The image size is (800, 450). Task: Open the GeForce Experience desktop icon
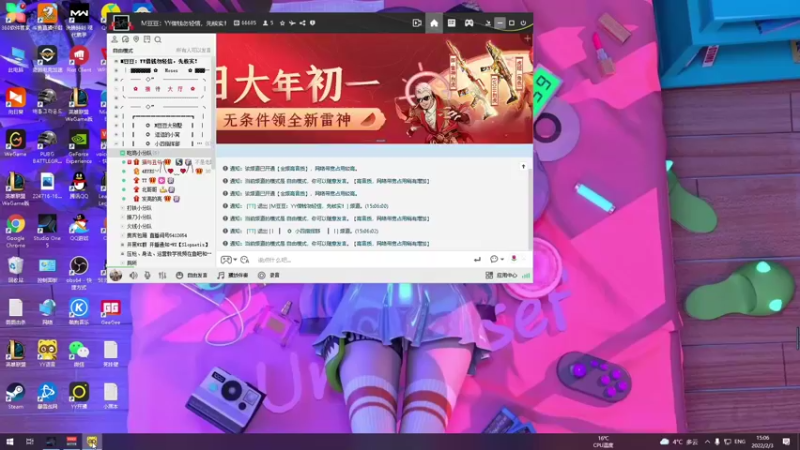[79, 145]
